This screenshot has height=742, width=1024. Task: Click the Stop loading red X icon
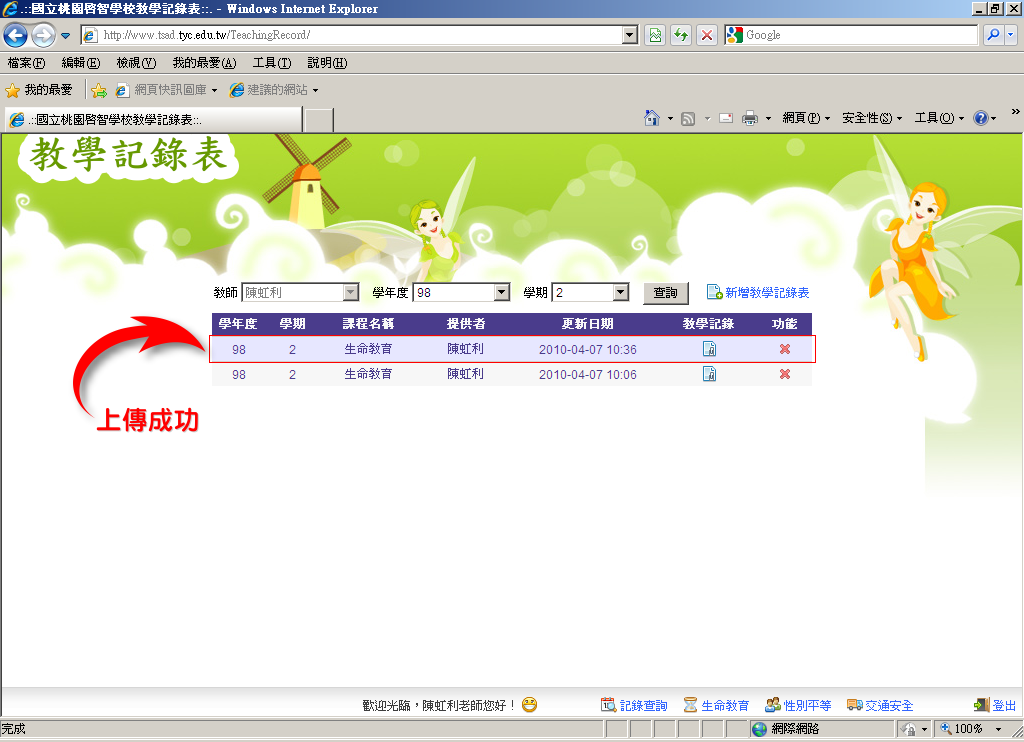point(707,35)
